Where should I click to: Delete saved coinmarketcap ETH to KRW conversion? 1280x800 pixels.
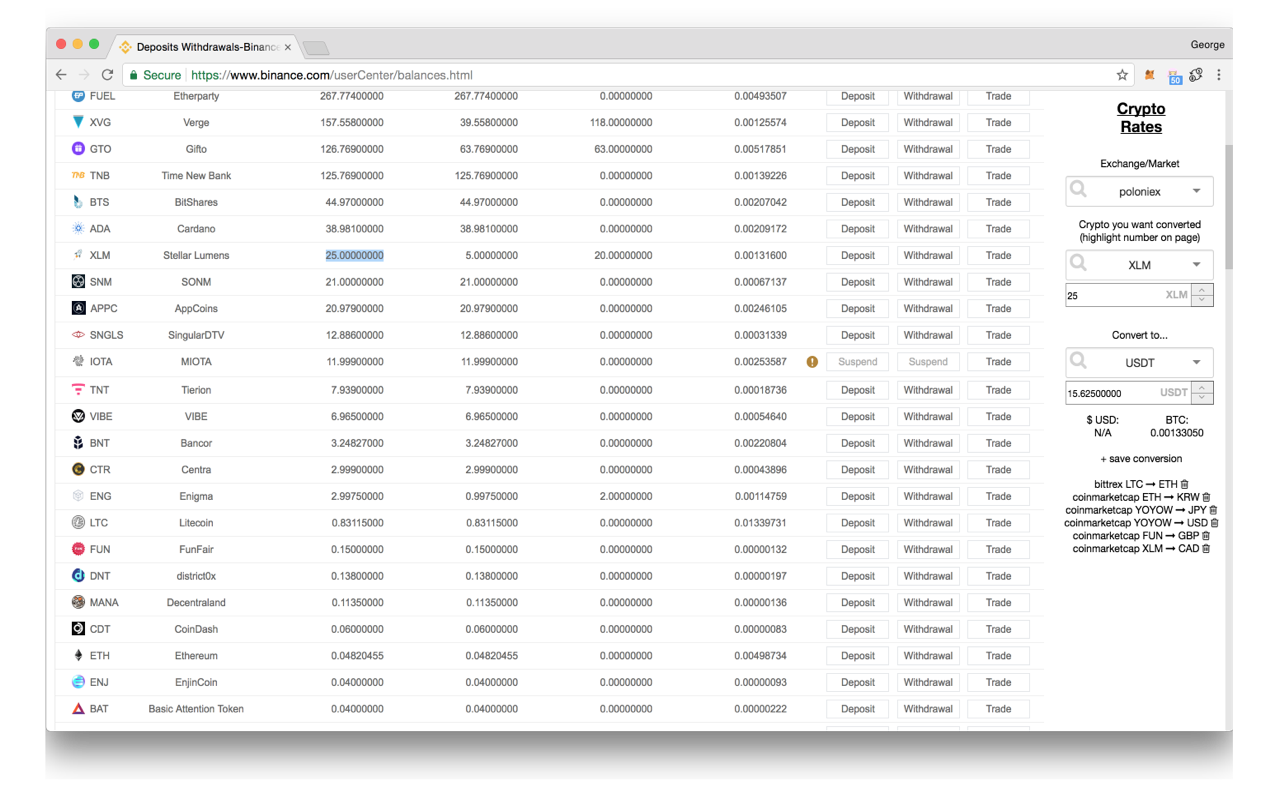point(1206,497)
